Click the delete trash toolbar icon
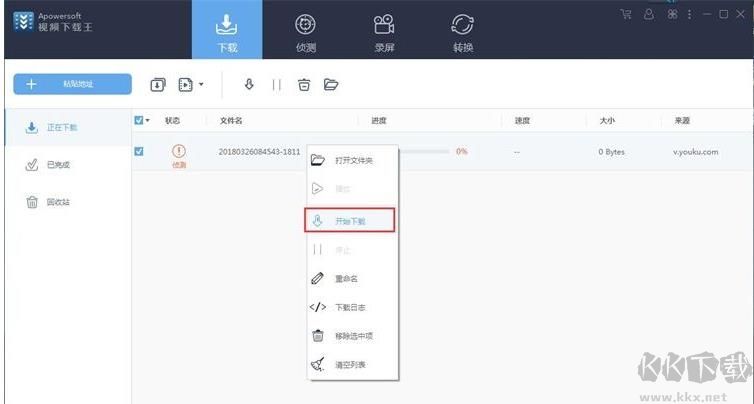The width and height of the screenshot is (754, 404). 304,85
